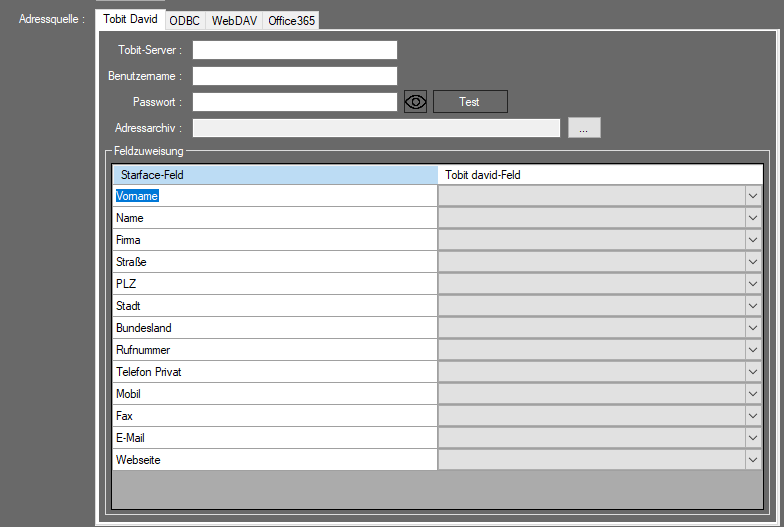
Task: Open the Straße field dropdown
Action: coord(753,262)
